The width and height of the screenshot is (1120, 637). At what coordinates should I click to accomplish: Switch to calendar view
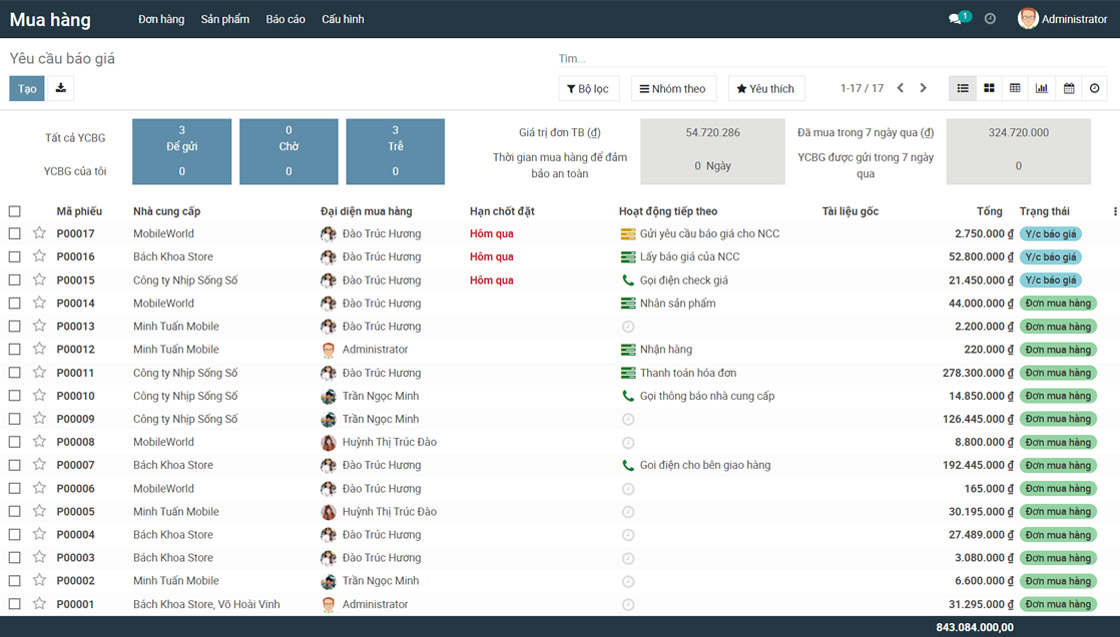[1069, 88]
